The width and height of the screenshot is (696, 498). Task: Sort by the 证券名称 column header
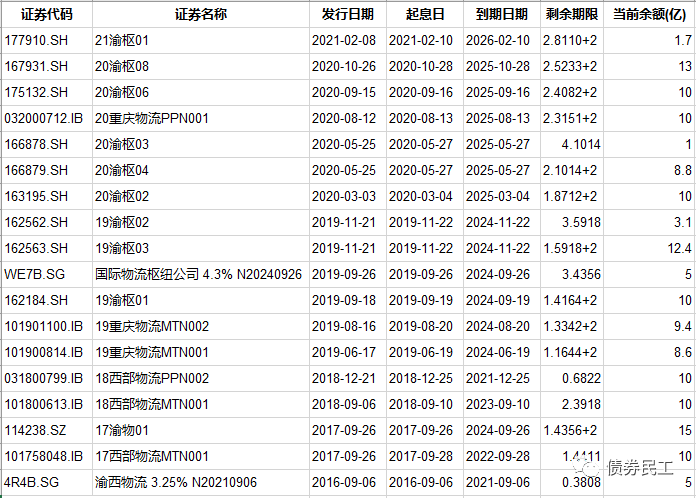pos(200,15)
